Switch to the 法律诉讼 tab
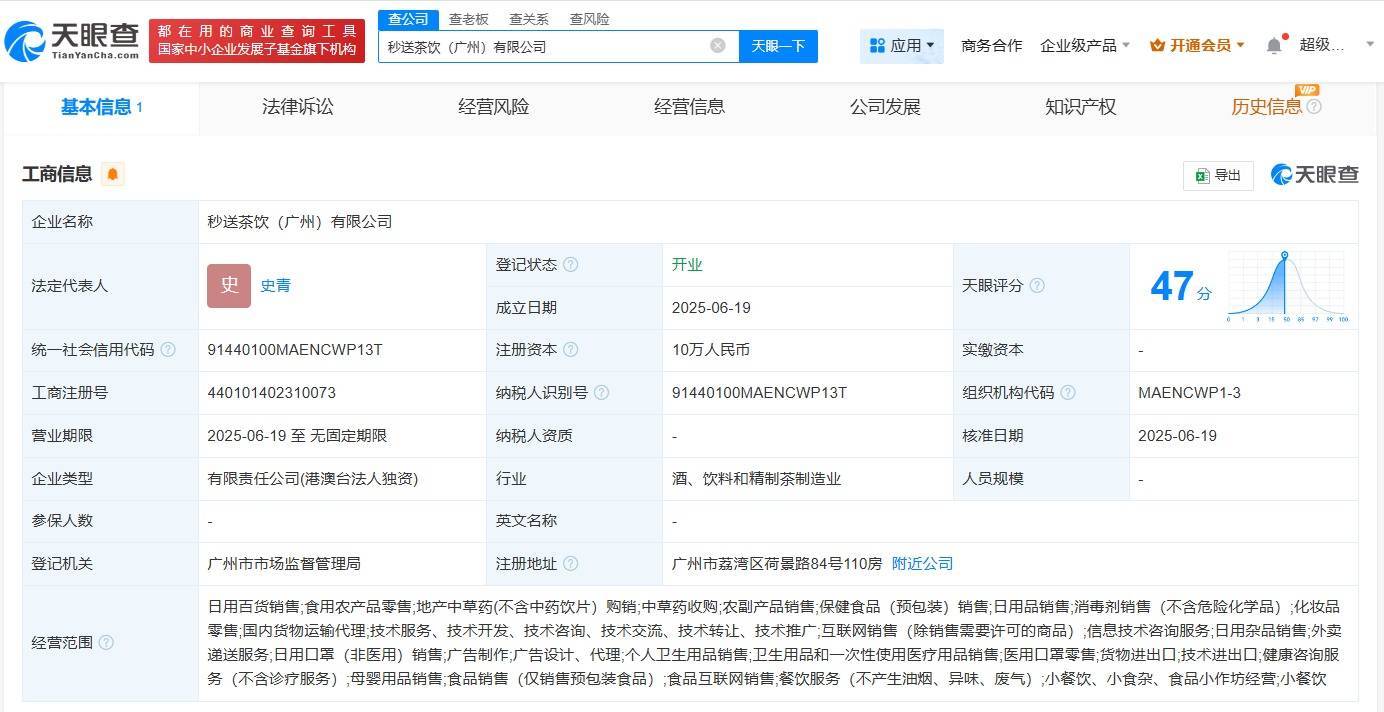 297,107
